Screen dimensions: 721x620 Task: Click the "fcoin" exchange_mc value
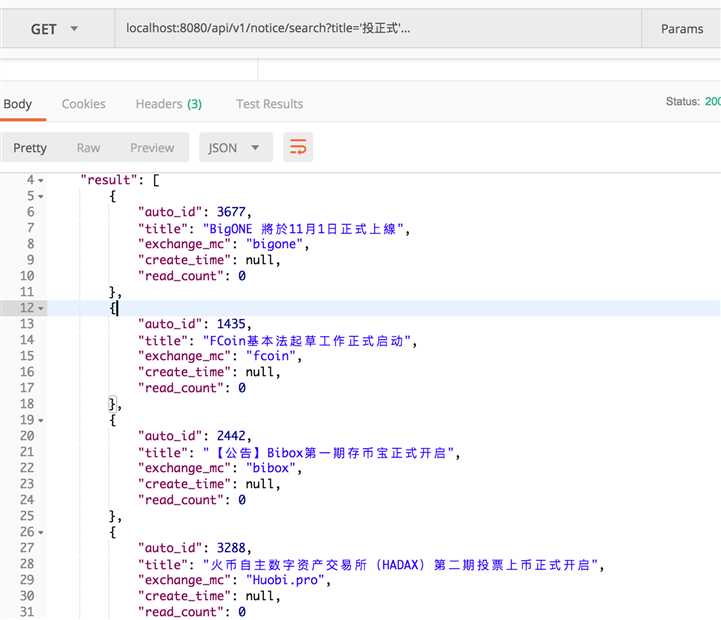click(x=270, y=356)
